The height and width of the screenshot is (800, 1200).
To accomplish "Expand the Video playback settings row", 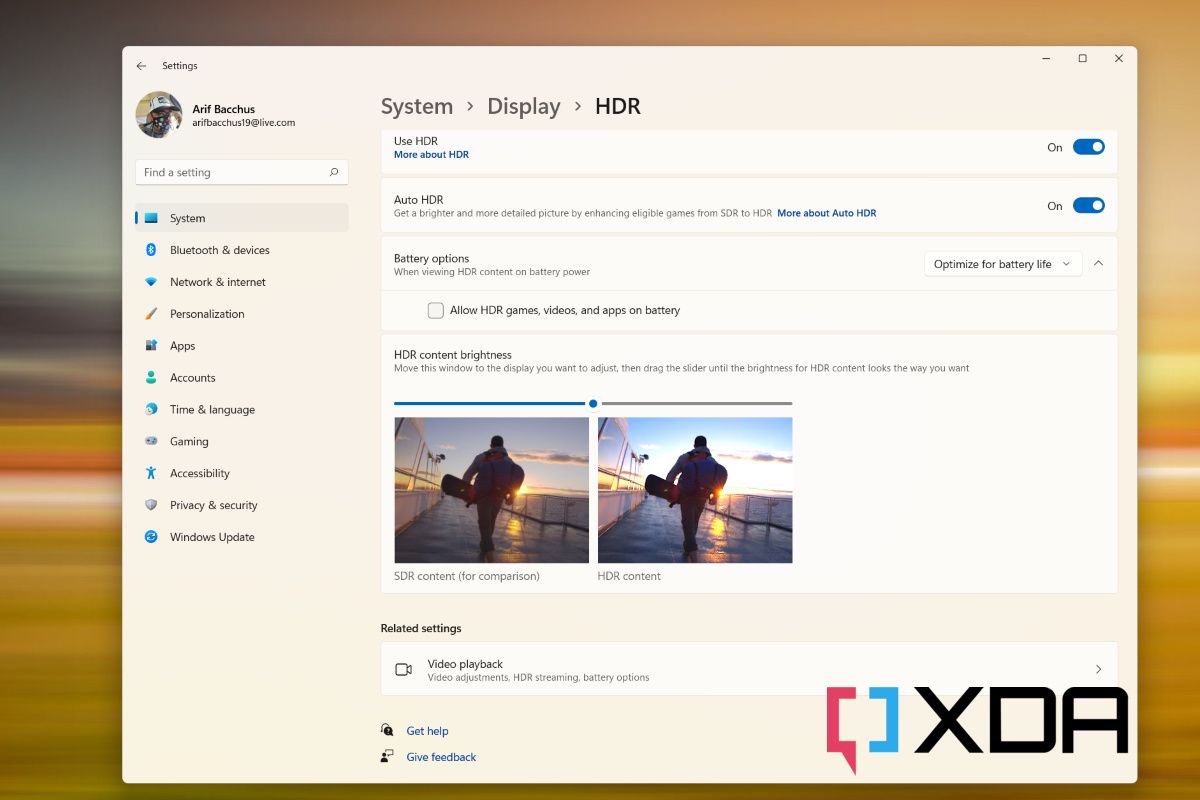I will (1098, 668).
